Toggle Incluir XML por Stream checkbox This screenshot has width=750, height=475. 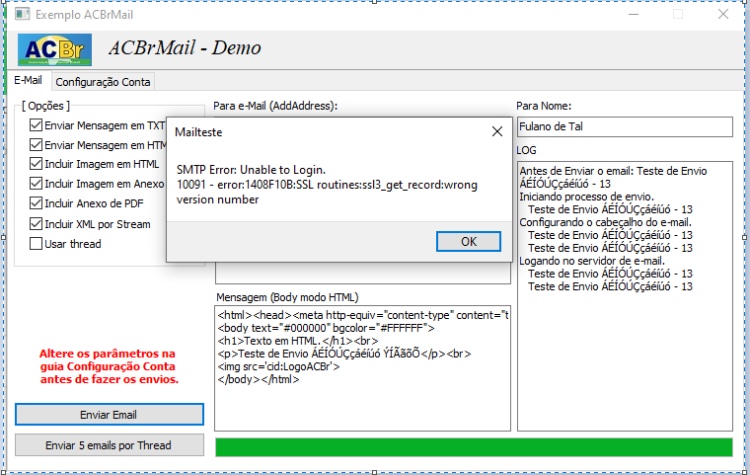tap(36, 224)
